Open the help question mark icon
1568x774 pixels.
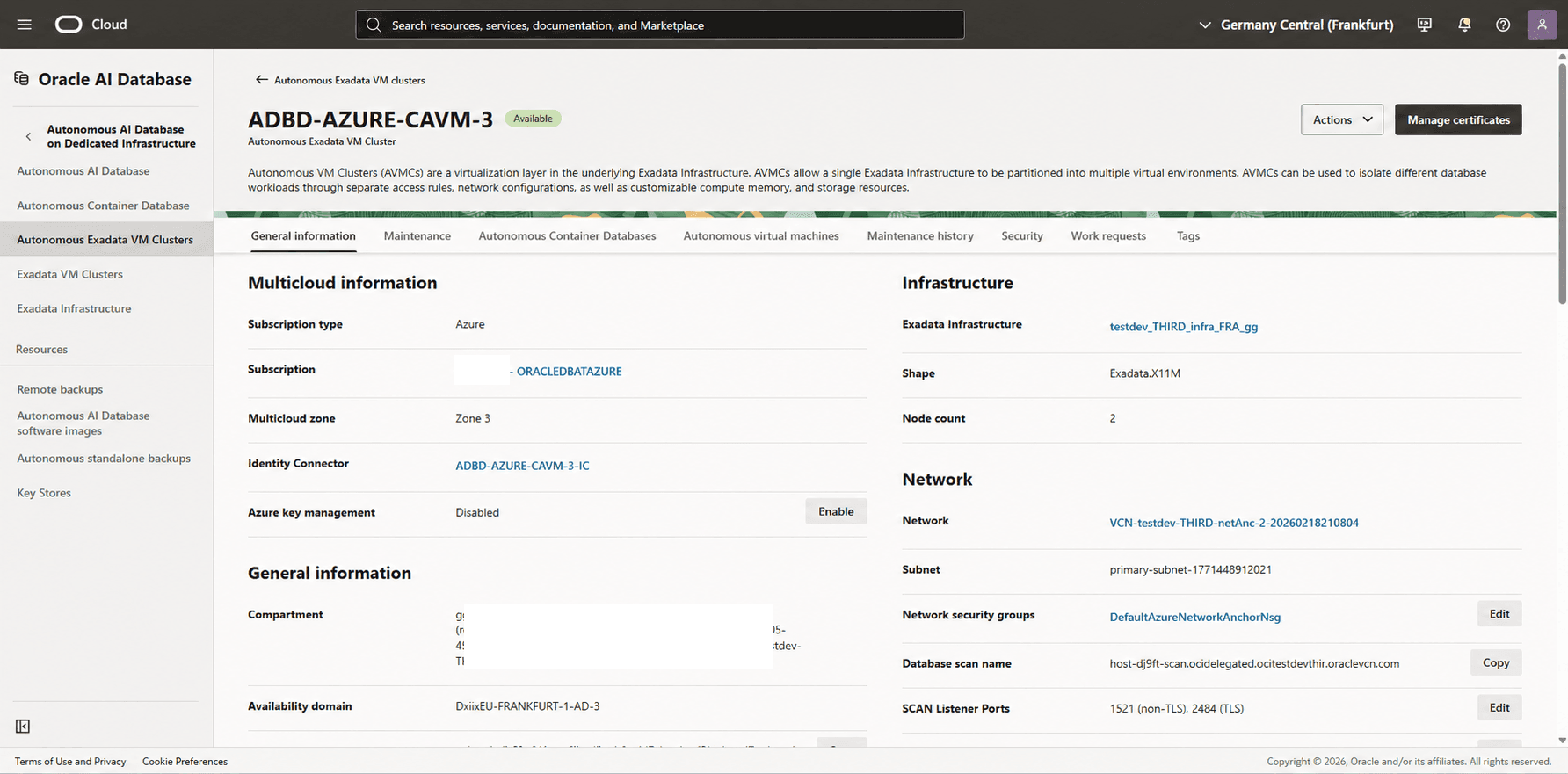tap(1503, 25)
